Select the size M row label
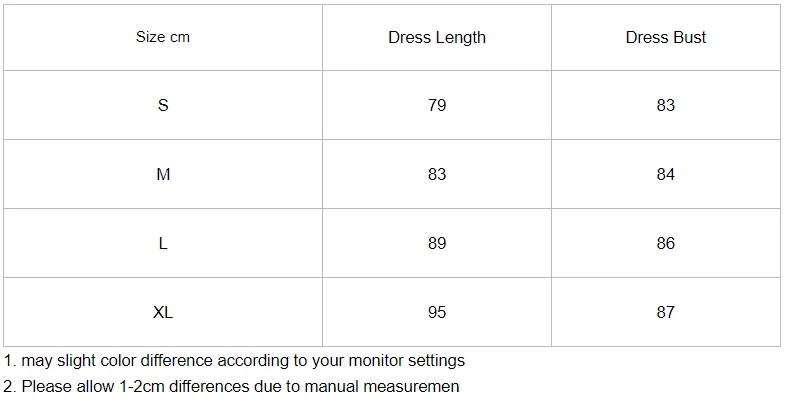 [x=163, y=174]
